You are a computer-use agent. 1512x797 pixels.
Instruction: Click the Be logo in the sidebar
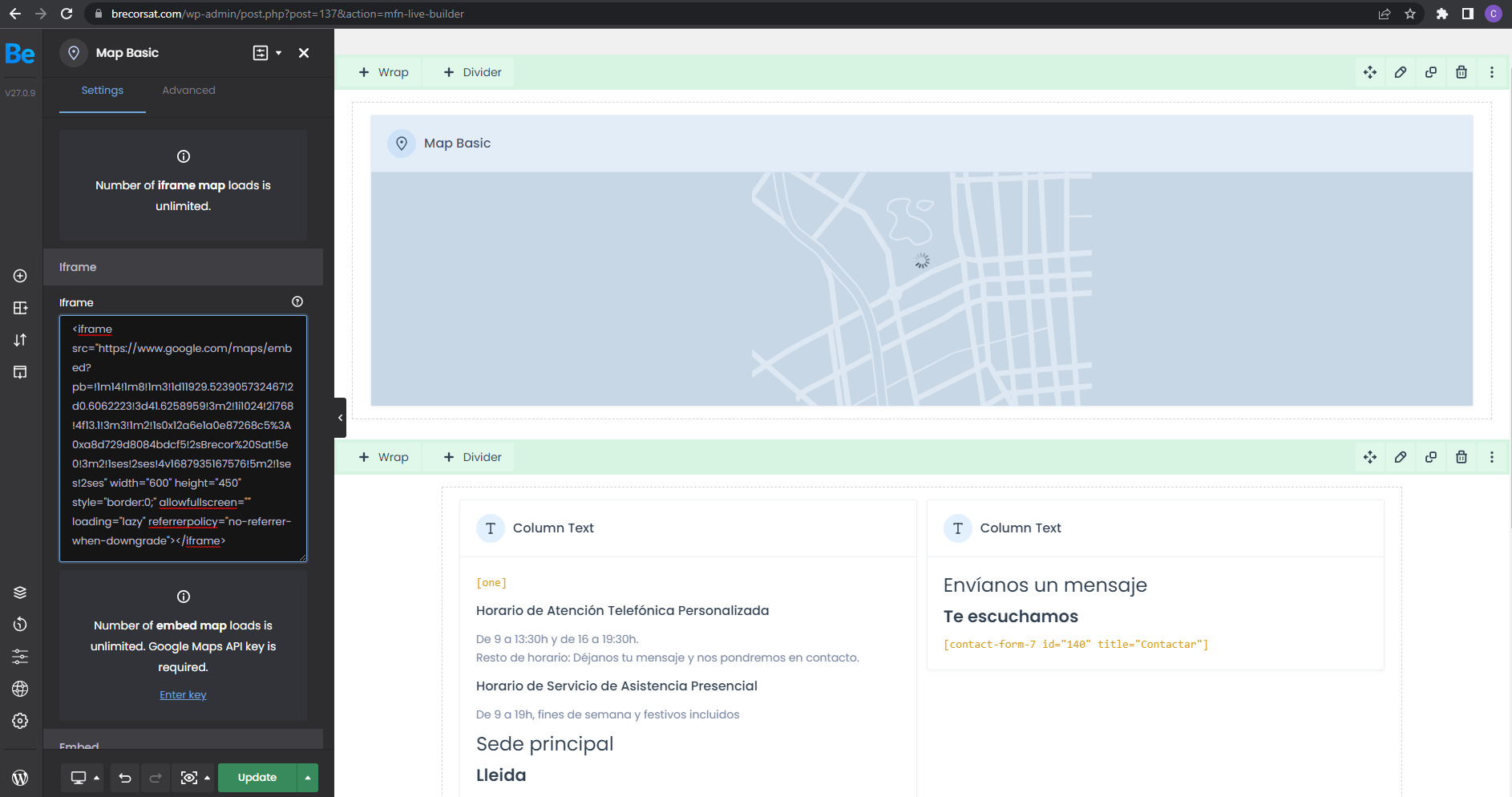coord(20,54)
